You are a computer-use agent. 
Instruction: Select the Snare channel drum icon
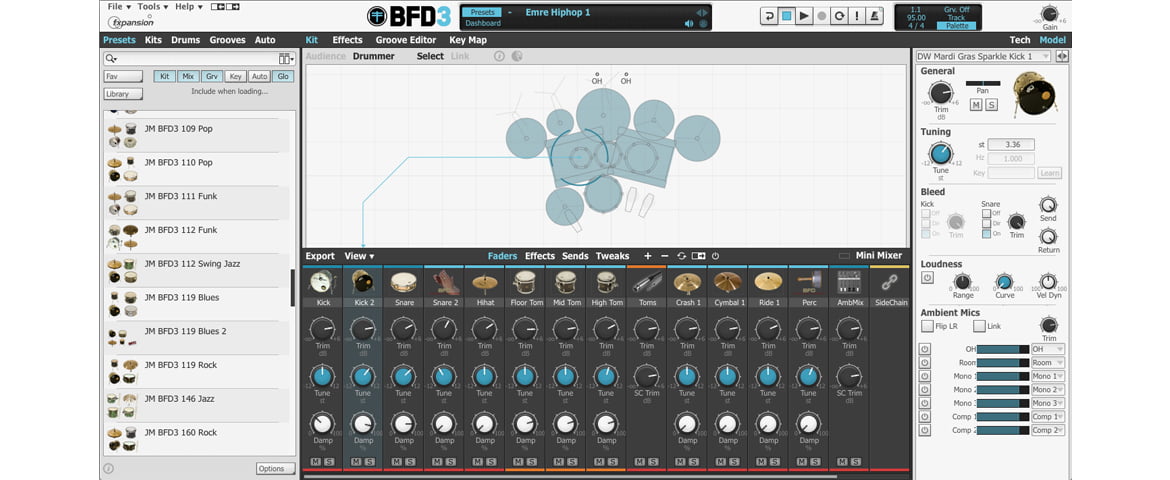(404, 282)
